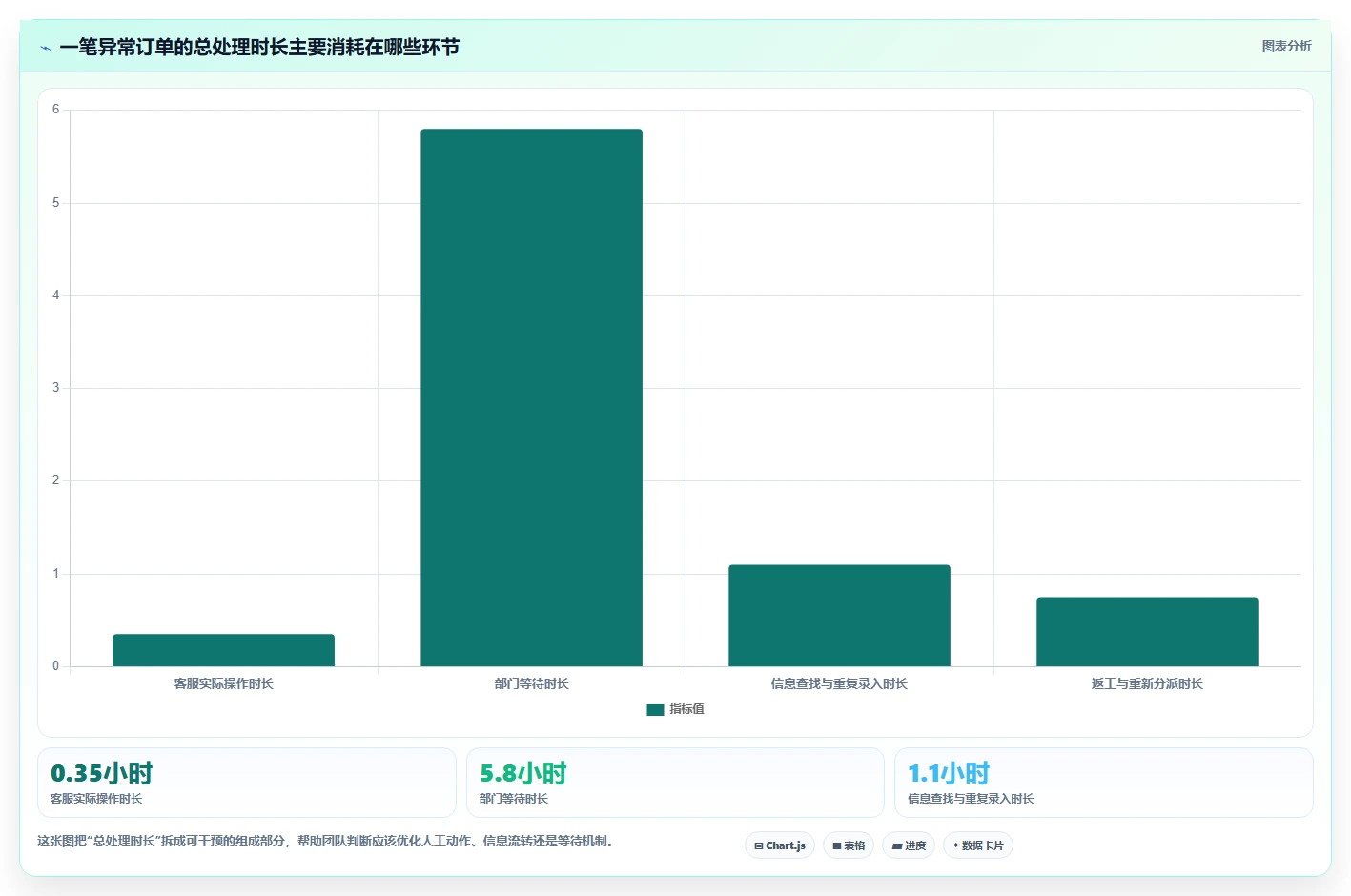Click the x-axis label 客服实际操作时长
1351x896 pixels.
(x=223, y=684)
